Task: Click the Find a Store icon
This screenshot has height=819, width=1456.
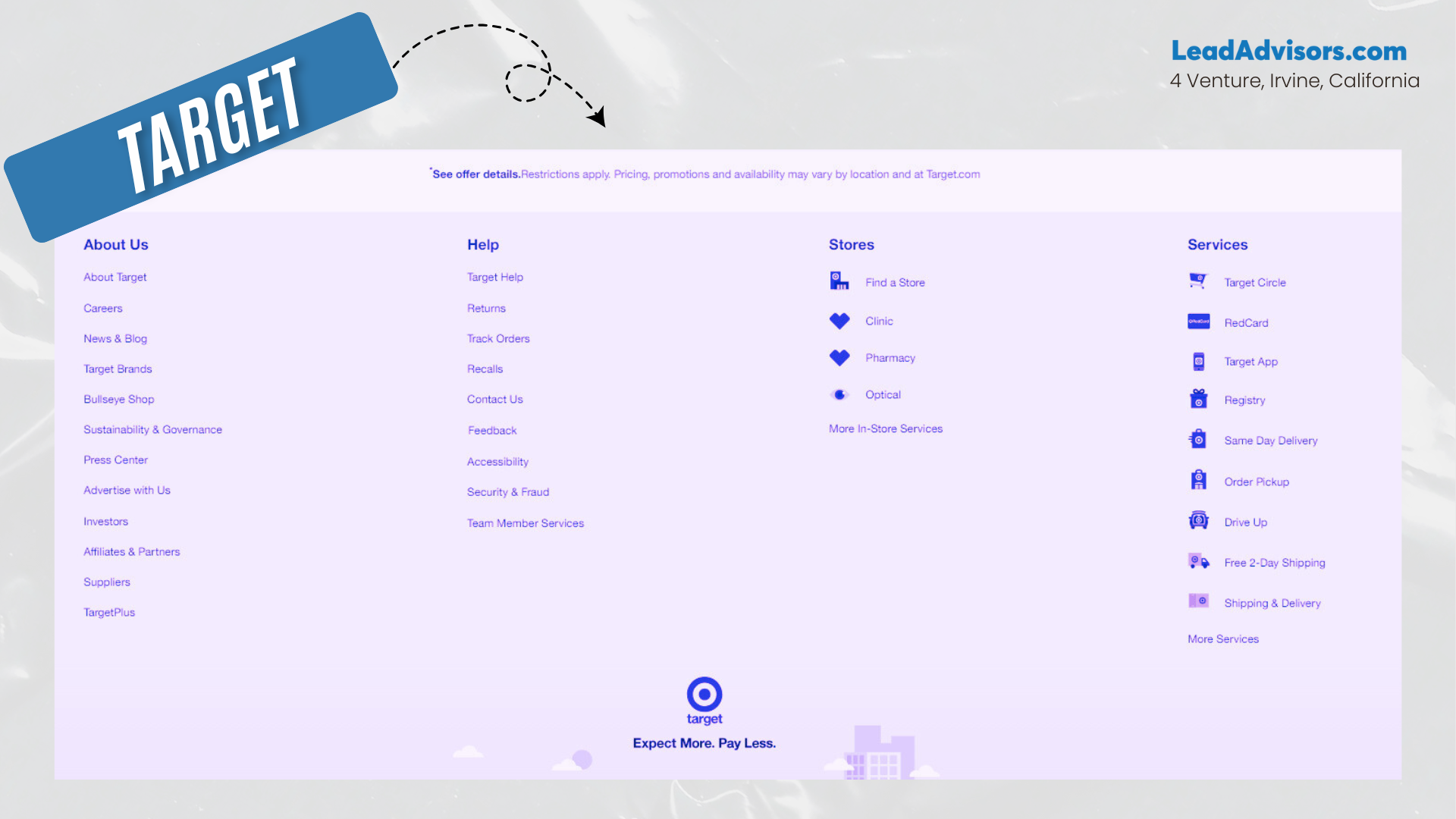Action: [839, 281]
